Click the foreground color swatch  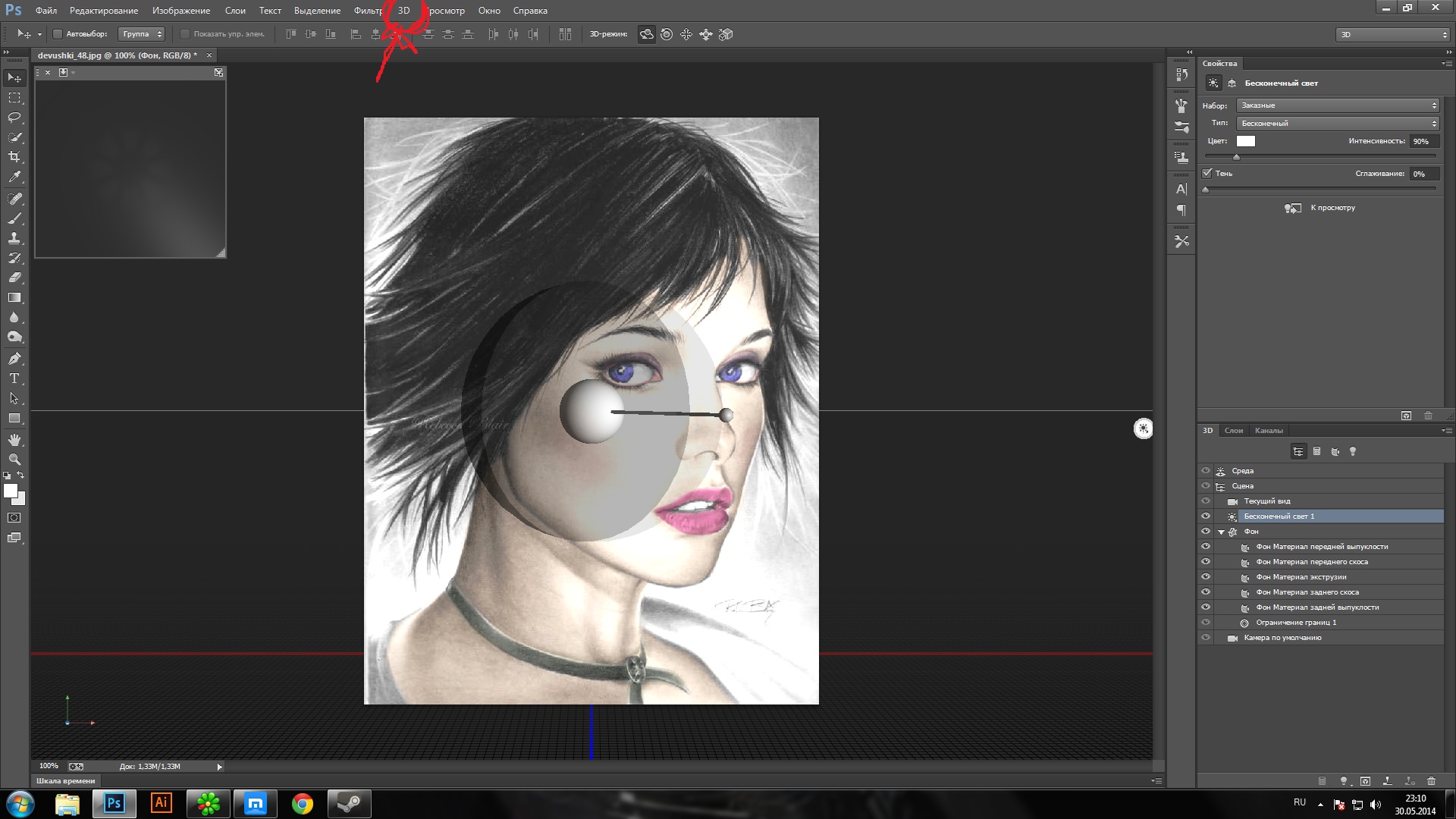[x=11, y=491]
